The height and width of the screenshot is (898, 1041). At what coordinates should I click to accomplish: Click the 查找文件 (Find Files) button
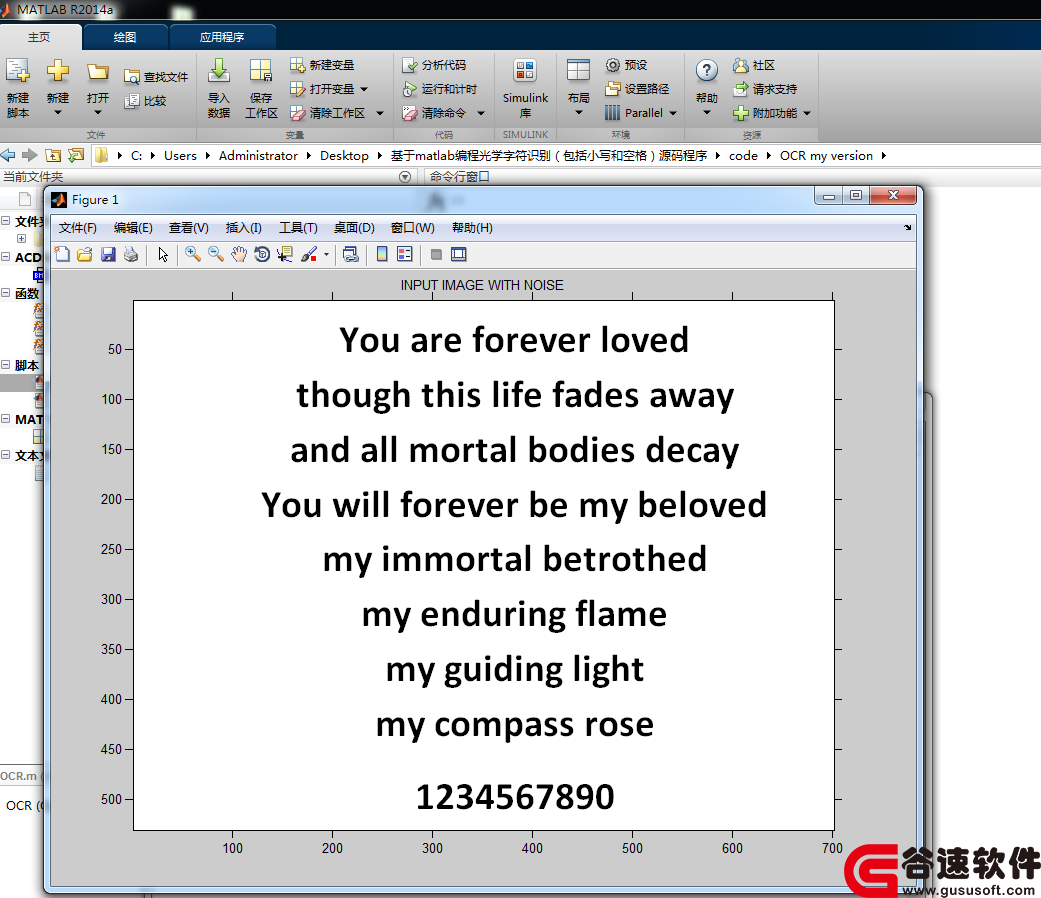pyautogui.click(x=156, y=77)
